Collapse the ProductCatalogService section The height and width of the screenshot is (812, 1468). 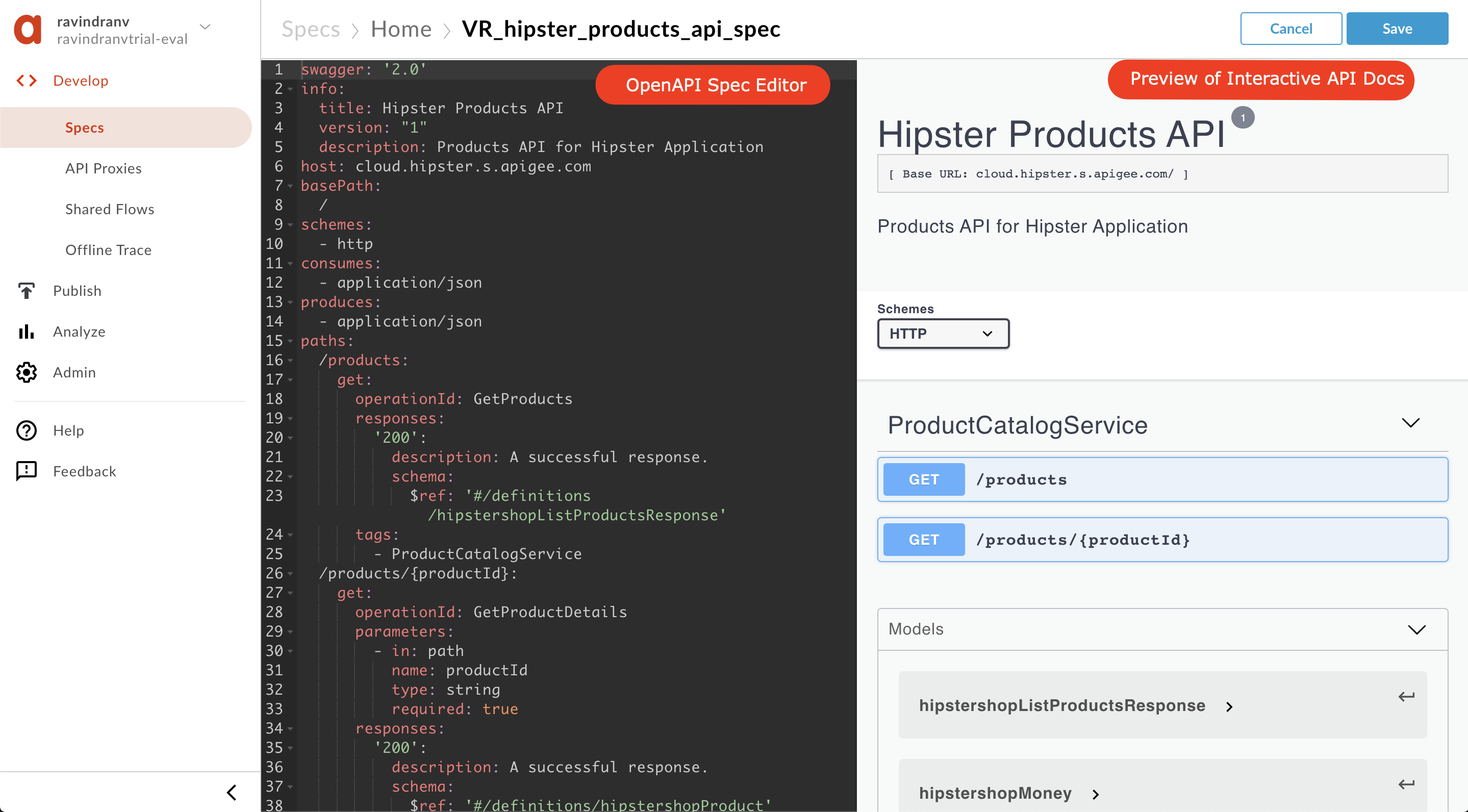pos(1410,423)
